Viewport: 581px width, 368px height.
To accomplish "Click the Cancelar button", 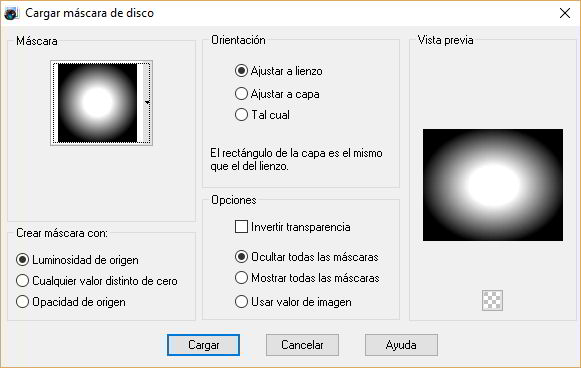I will [302, 345].
